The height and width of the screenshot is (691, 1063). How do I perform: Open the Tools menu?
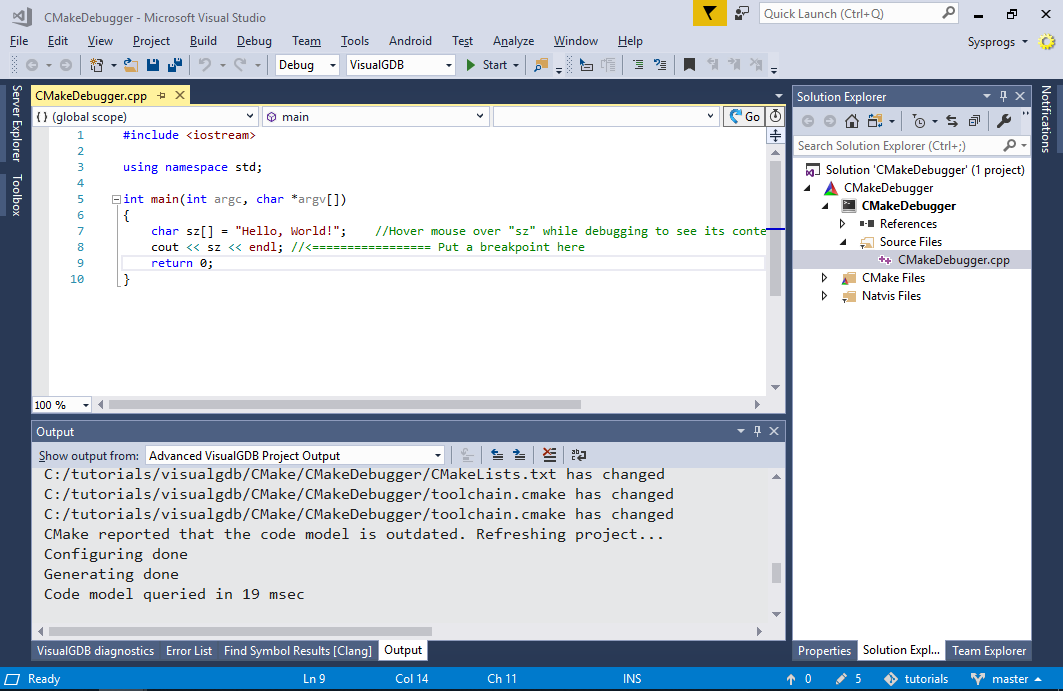click(x=355, y=41)
